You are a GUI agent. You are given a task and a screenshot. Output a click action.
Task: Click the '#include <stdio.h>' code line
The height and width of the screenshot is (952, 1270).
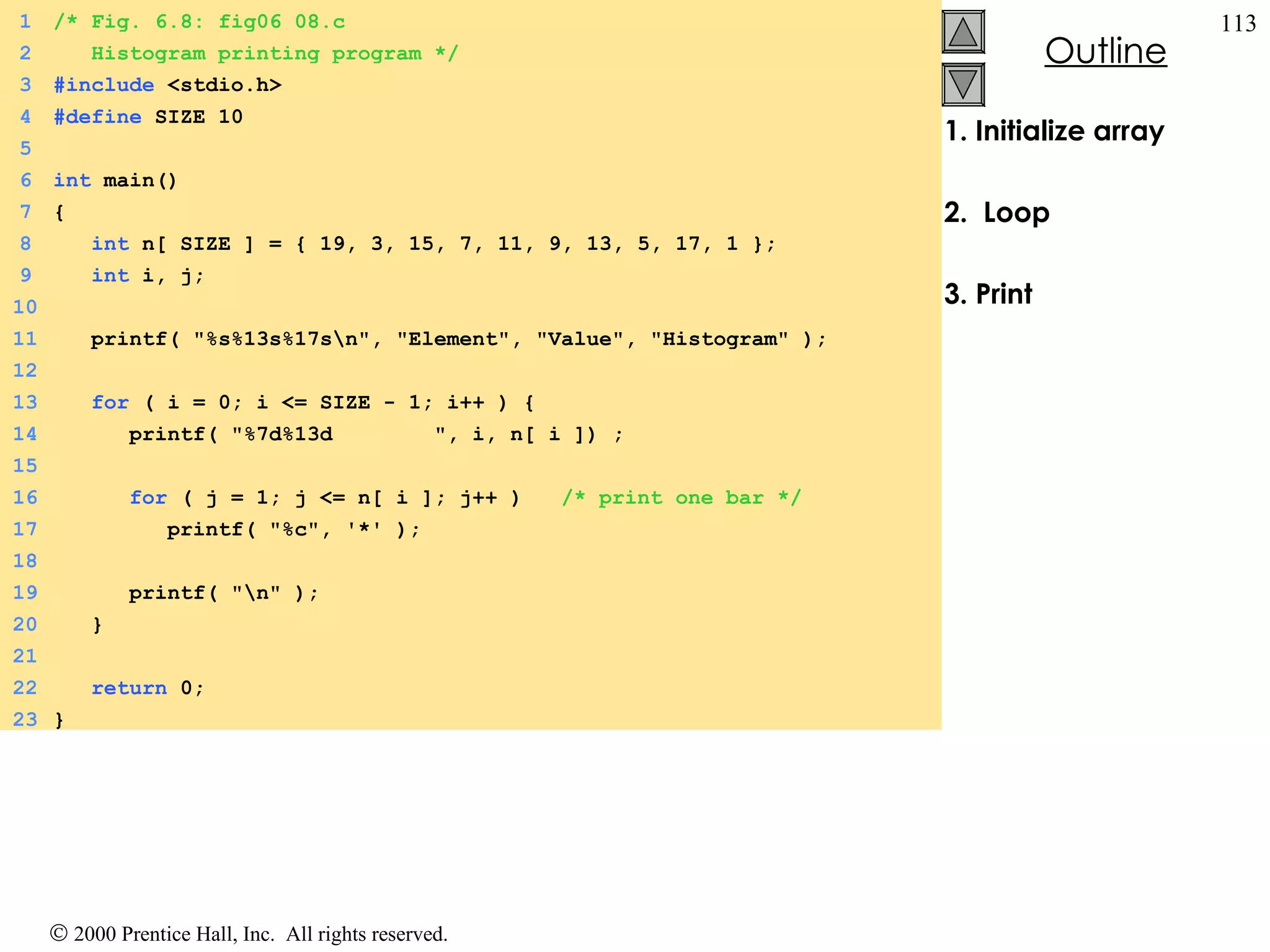pos(167,85)
